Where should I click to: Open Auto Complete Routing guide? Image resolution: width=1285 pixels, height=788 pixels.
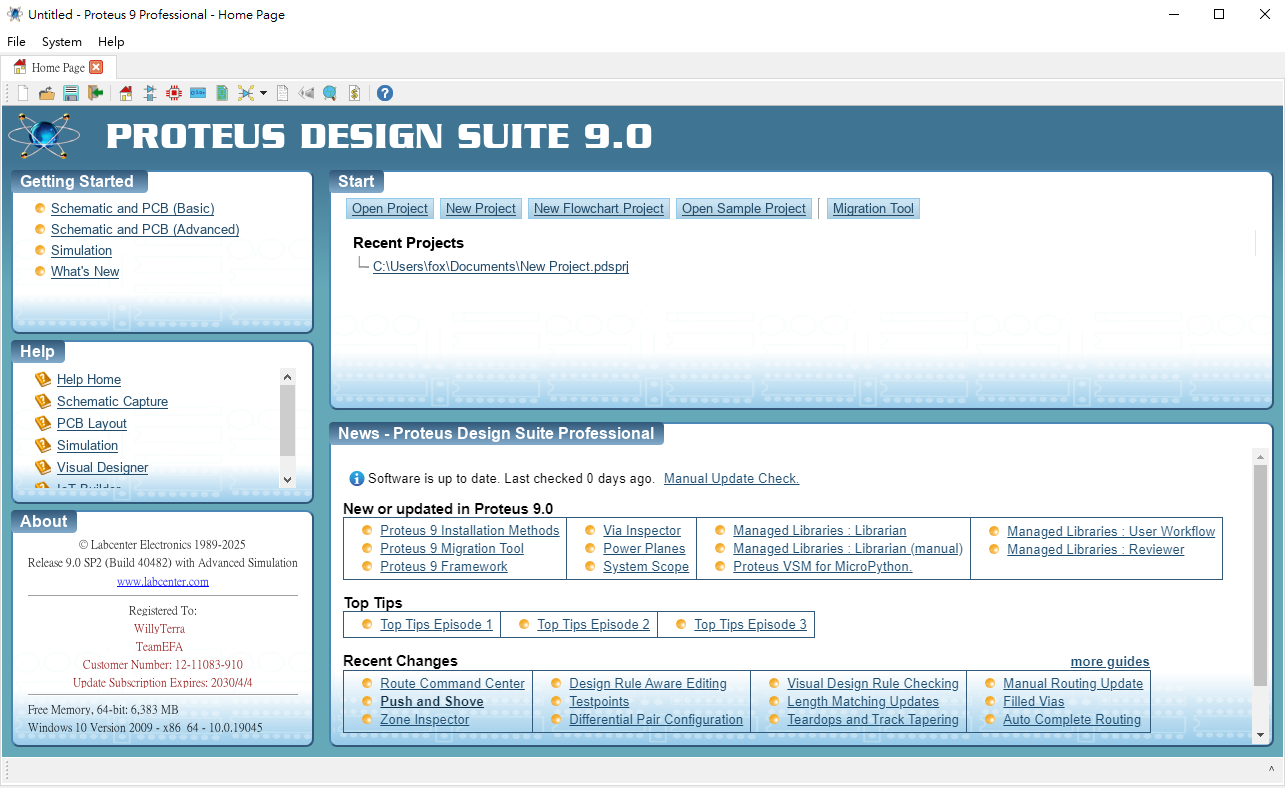tap(1072, 719)
